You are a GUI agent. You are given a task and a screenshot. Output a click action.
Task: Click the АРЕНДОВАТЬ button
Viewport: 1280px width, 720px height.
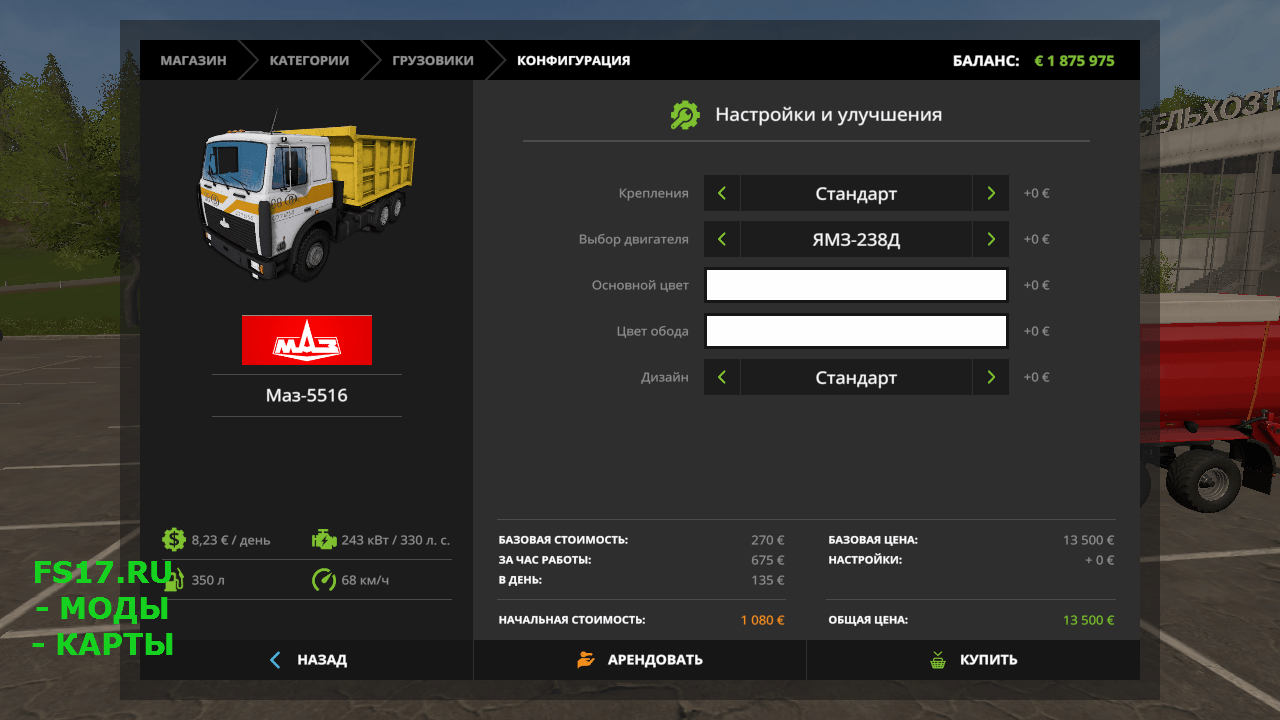[x=640, y=660]
